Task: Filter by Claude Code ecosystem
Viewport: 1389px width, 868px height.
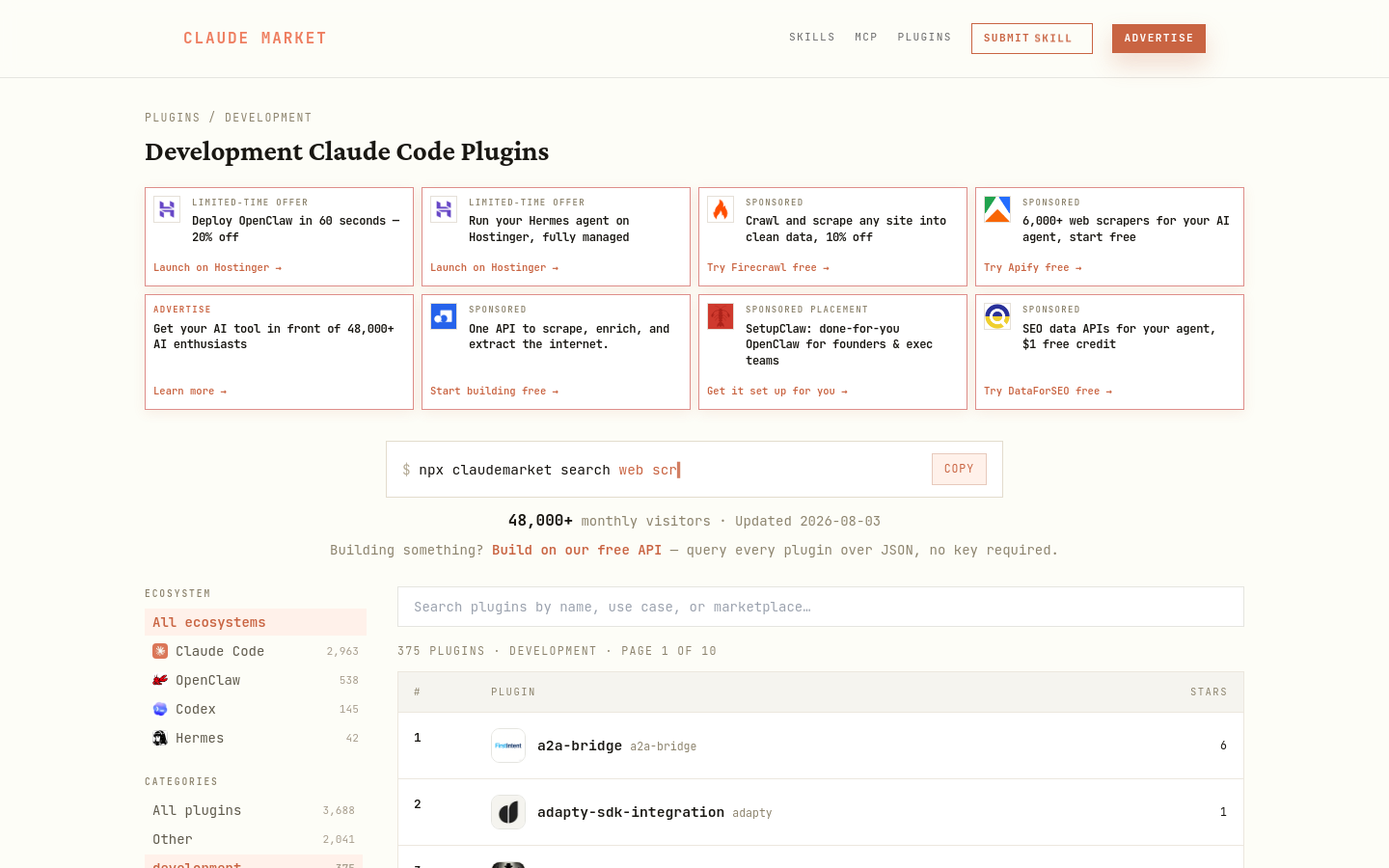Action: click(x=256, y=651)
